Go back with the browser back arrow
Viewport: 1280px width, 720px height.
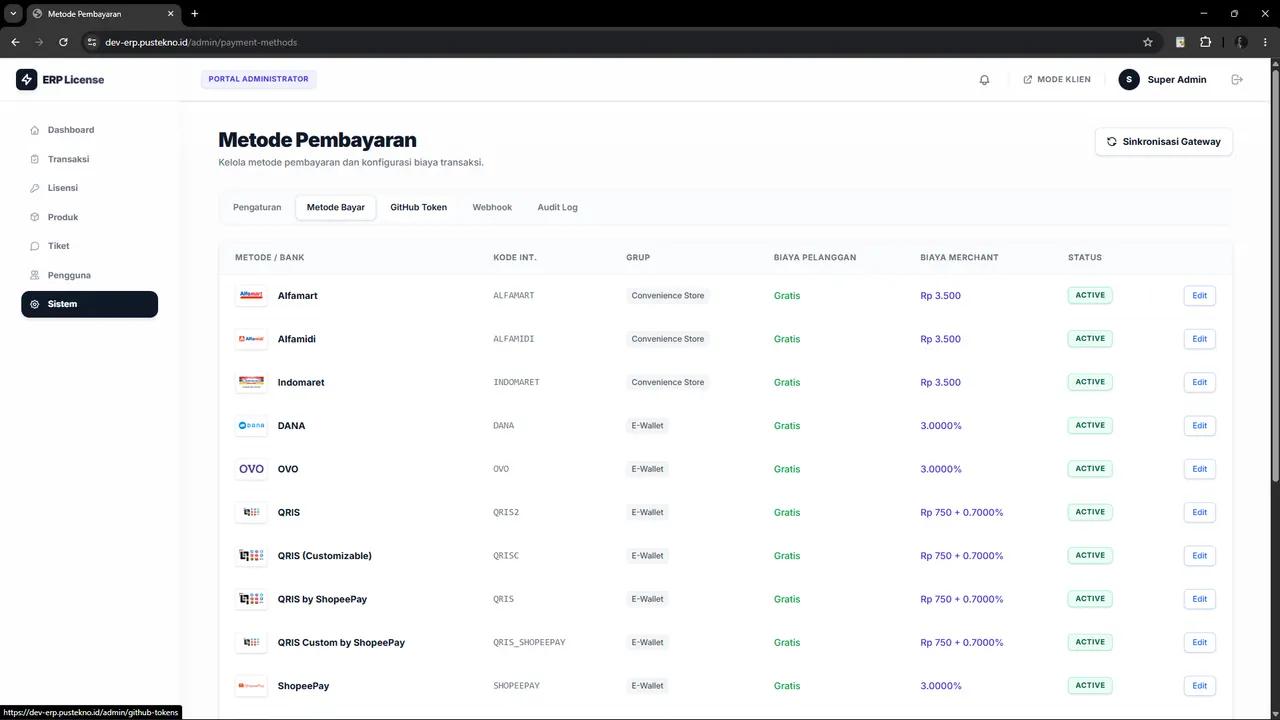15,42
